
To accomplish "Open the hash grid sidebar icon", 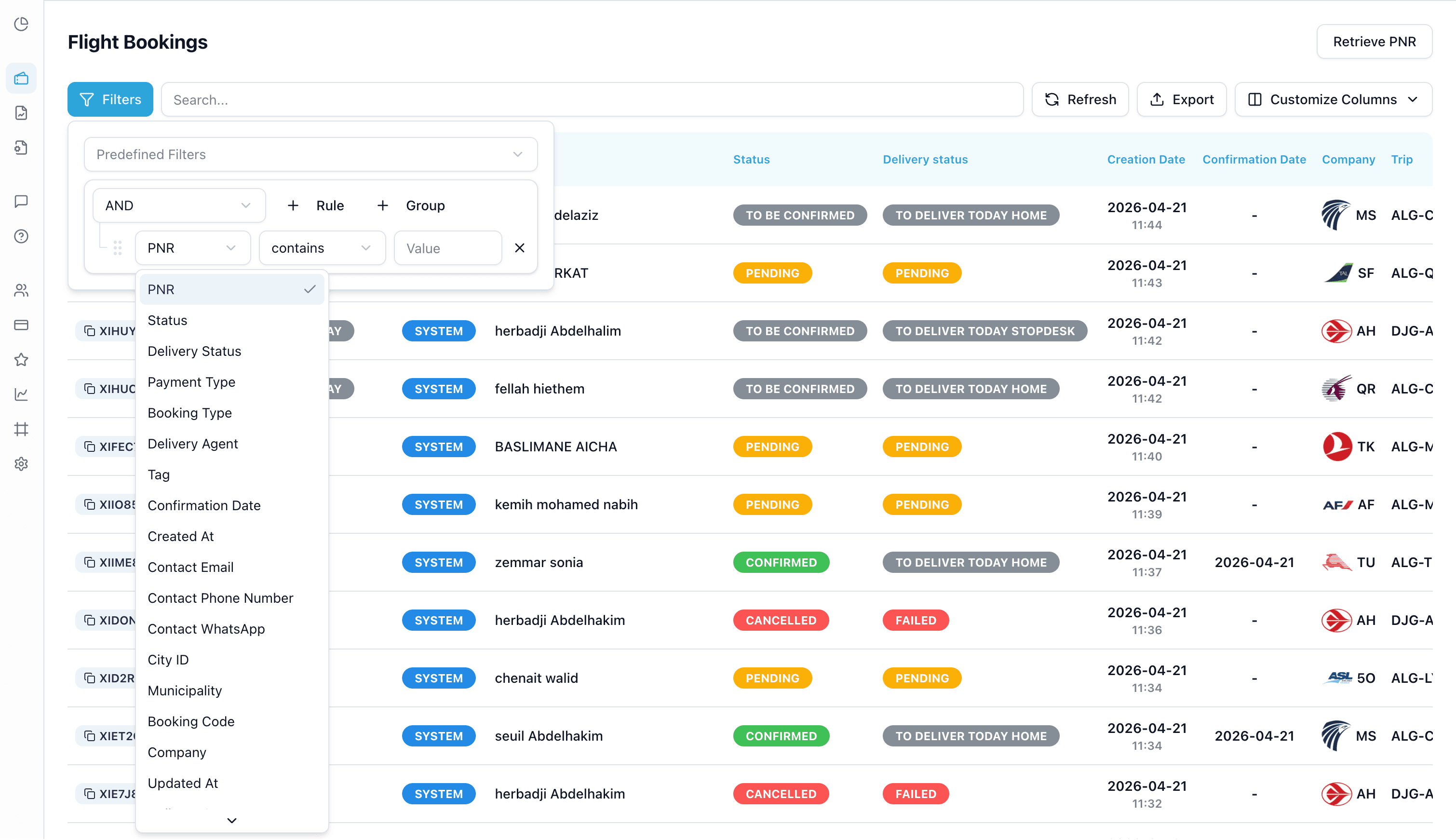I will [21, 429].
